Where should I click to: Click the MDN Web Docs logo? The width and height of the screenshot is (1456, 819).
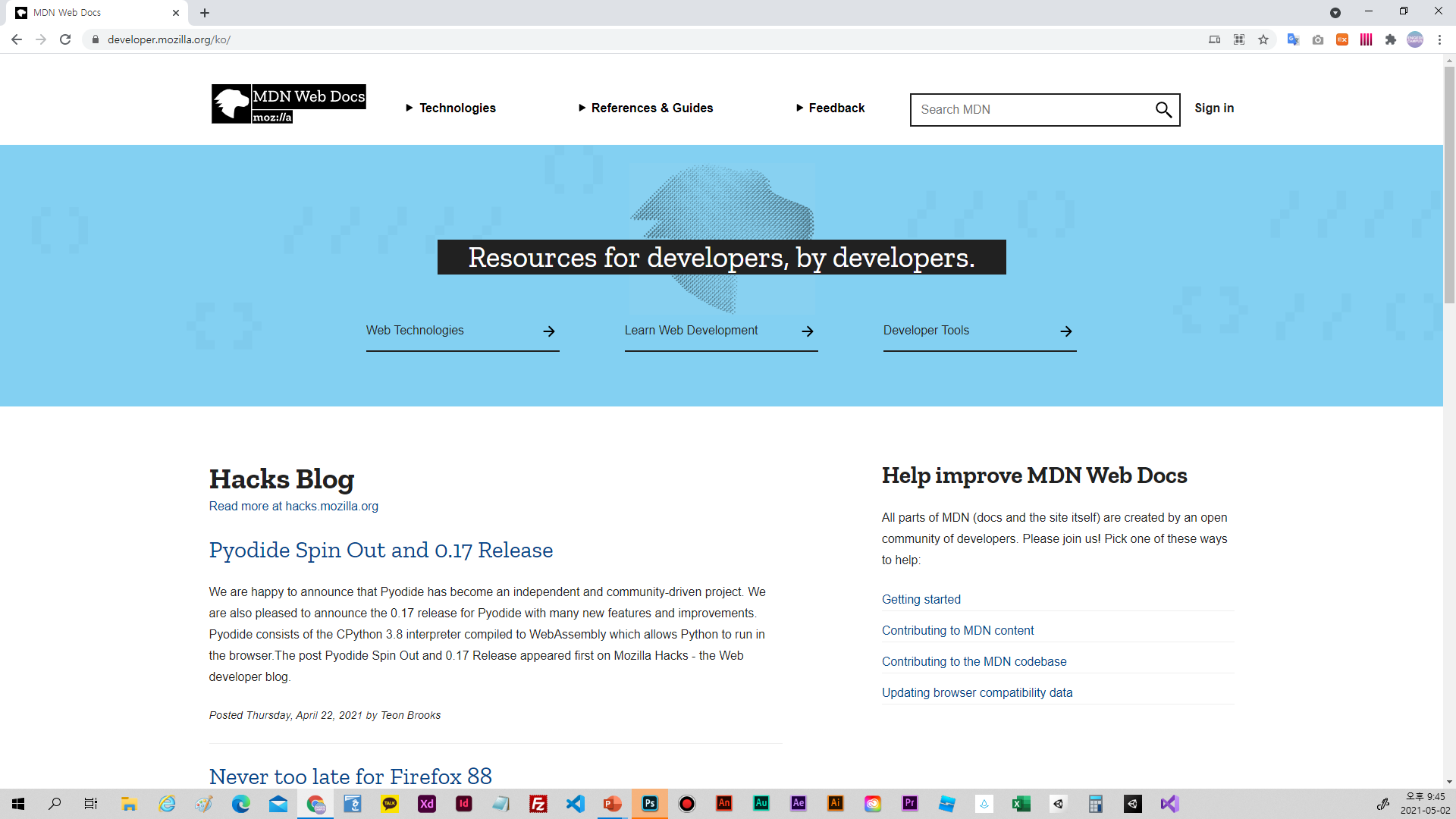click(288, 104)
